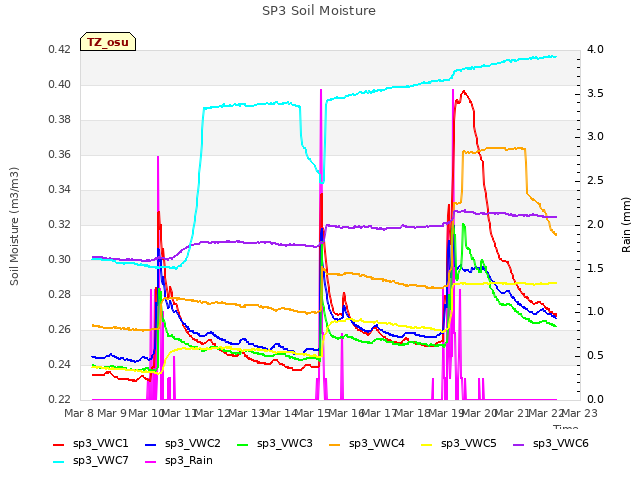Click the 0.0 rain axis value
640x480 pixels.
click(595, 400)
